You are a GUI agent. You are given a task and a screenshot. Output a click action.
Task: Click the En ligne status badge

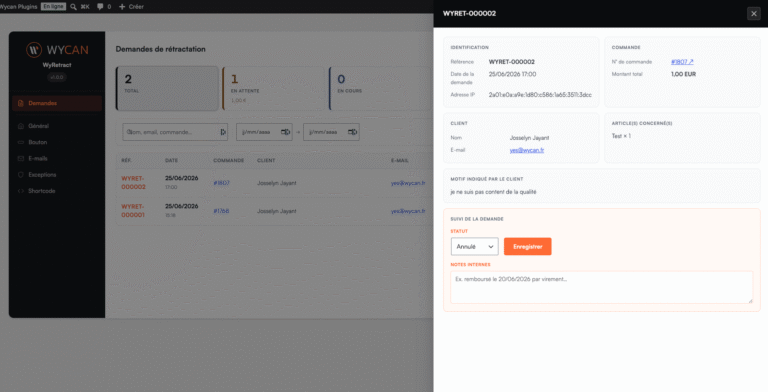(x=53, y=6)
